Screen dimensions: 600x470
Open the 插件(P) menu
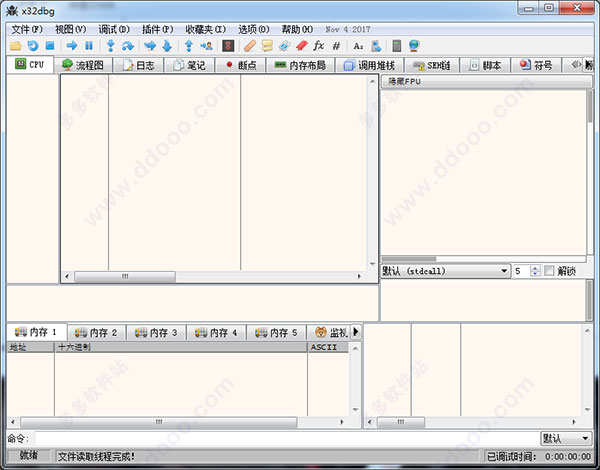tap(157, 29)
